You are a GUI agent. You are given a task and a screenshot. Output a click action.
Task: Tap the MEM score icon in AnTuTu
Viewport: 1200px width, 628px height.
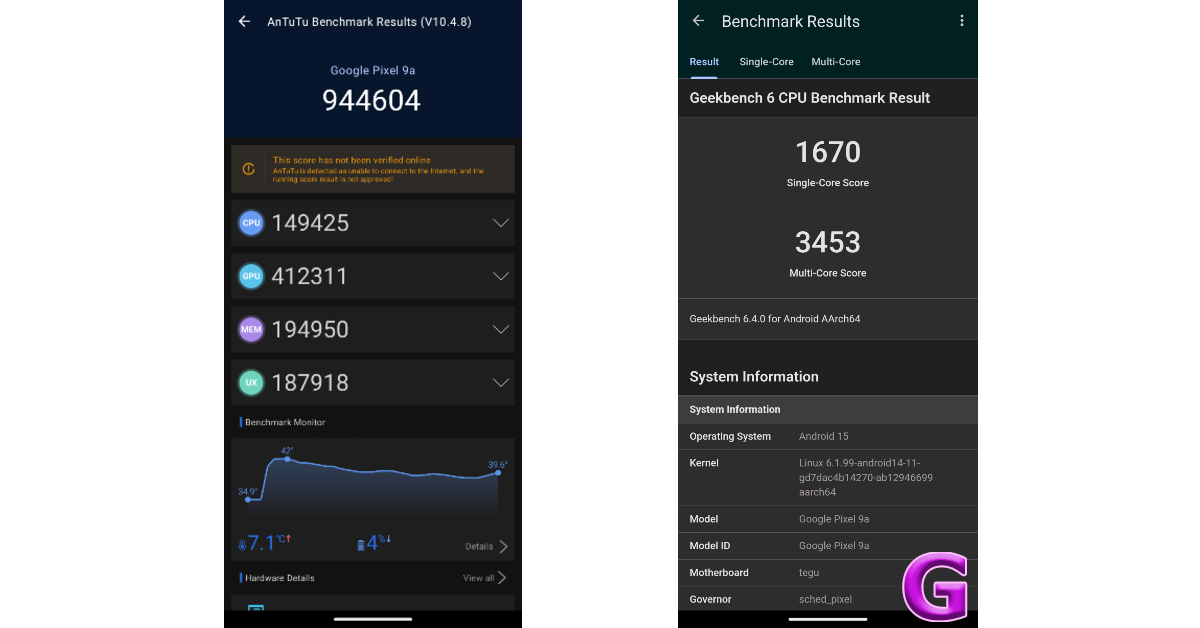click(x=251, y=329)
